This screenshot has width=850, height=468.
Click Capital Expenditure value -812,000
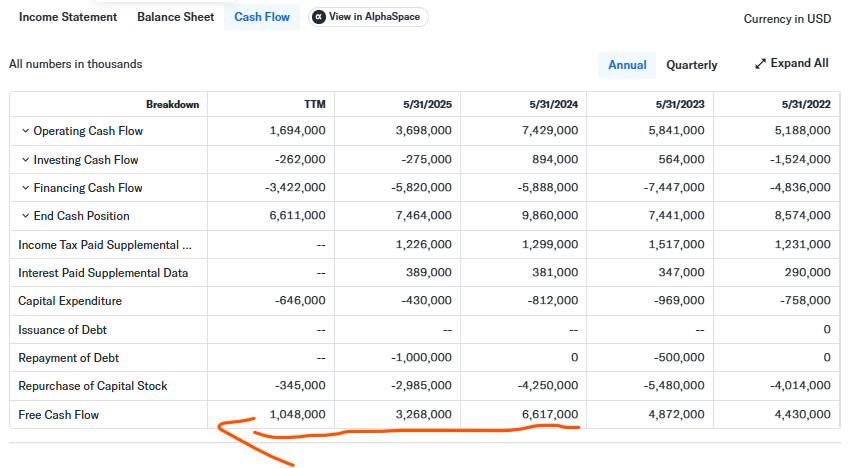coord(553,300)
